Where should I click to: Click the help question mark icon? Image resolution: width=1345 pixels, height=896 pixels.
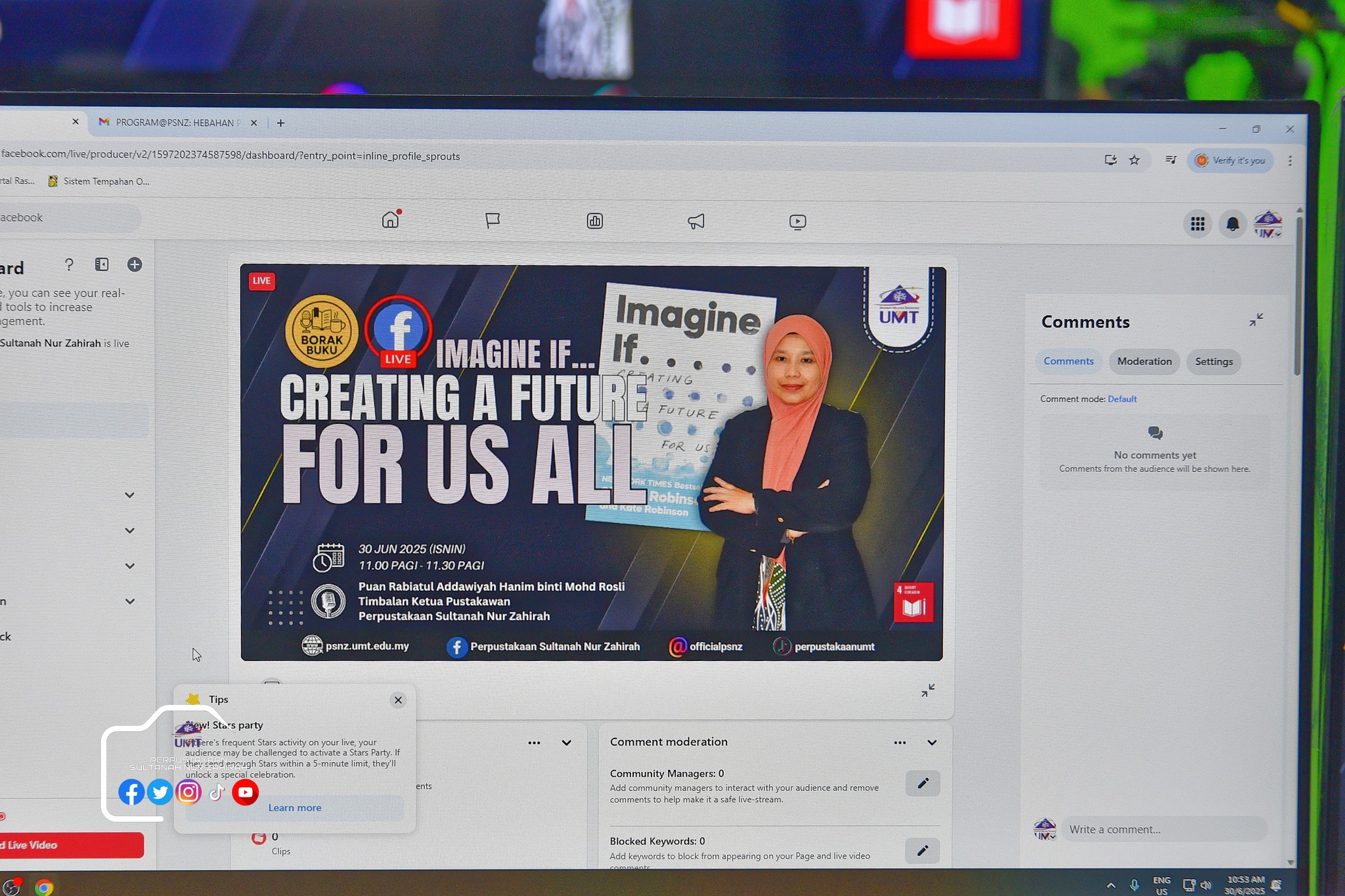click(x=69, y=265)
